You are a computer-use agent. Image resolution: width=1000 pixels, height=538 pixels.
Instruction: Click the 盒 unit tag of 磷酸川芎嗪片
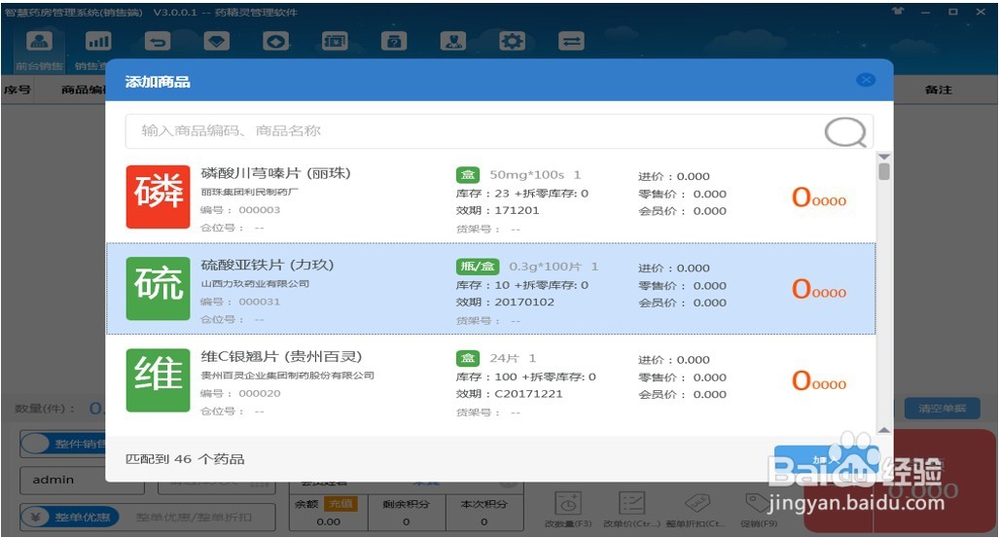(467, 175)
